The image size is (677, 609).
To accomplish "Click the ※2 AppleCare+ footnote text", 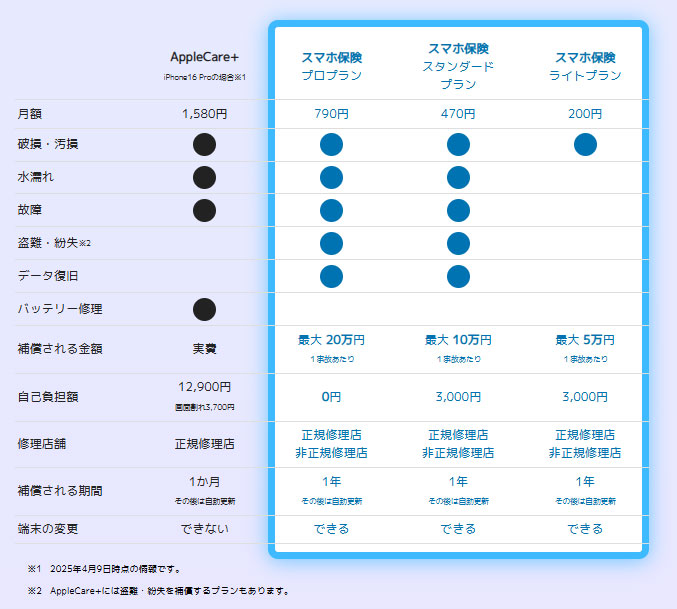I will pos(159,590).
